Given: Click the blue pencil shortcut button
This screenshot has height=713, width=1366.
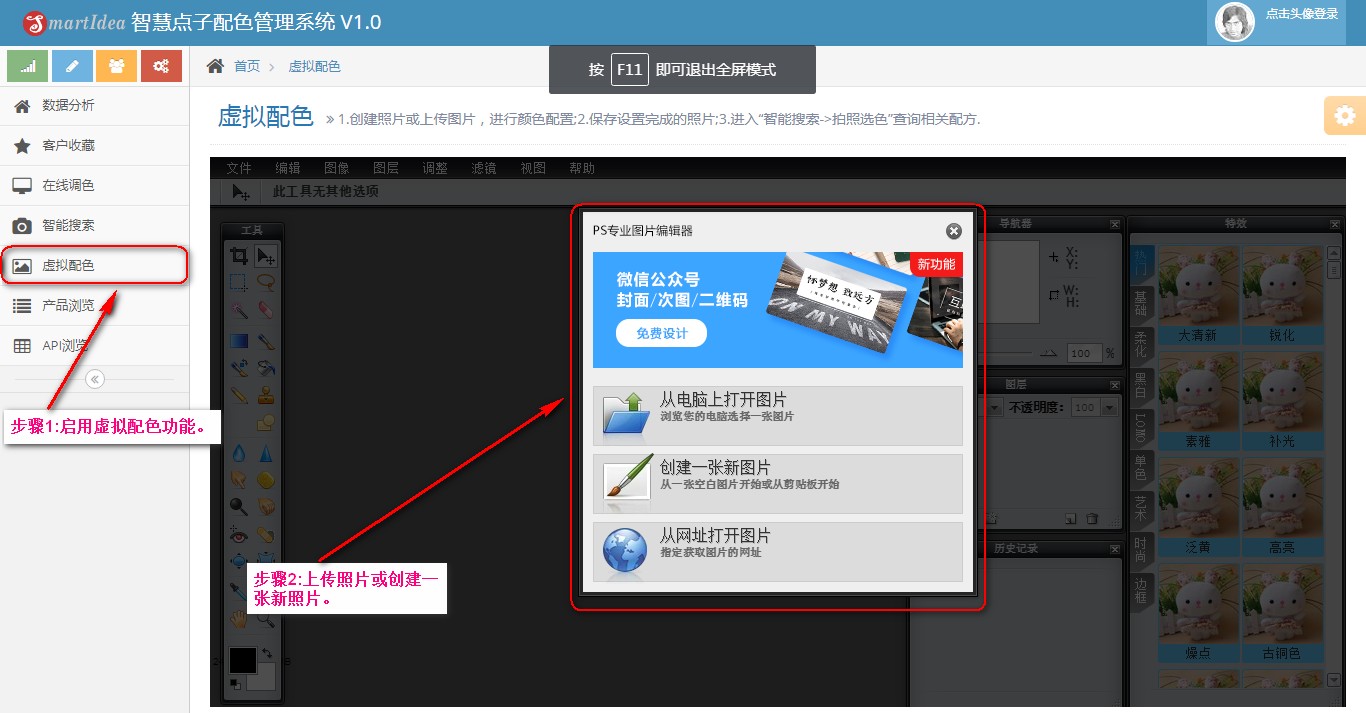Looking at the screenshot, I should click(x=72, y=66).
